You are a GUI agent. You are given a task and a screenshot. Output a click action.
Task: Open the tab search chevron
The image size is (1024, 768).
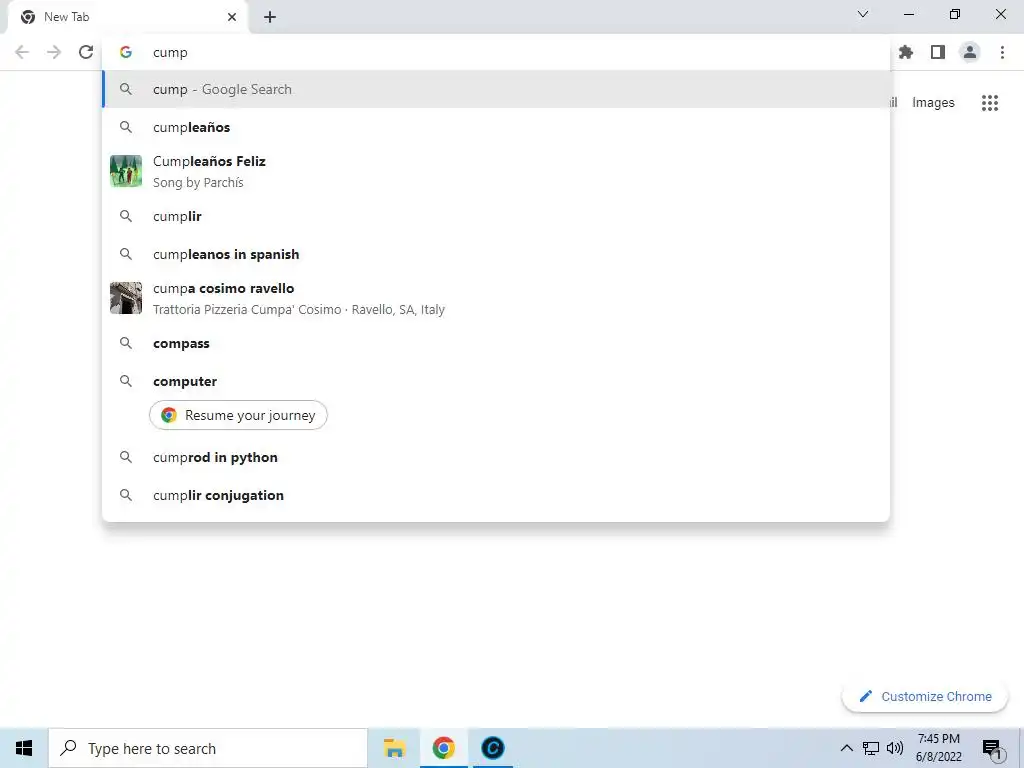(863, 14)
